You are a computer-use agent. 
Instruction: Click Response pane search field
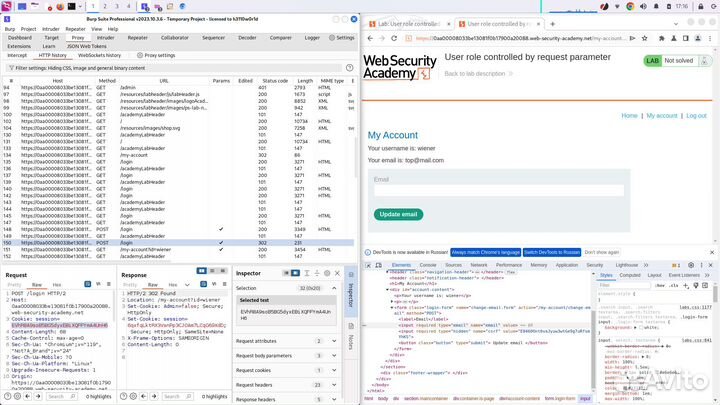pyautogui.click(x=178, y=396)
